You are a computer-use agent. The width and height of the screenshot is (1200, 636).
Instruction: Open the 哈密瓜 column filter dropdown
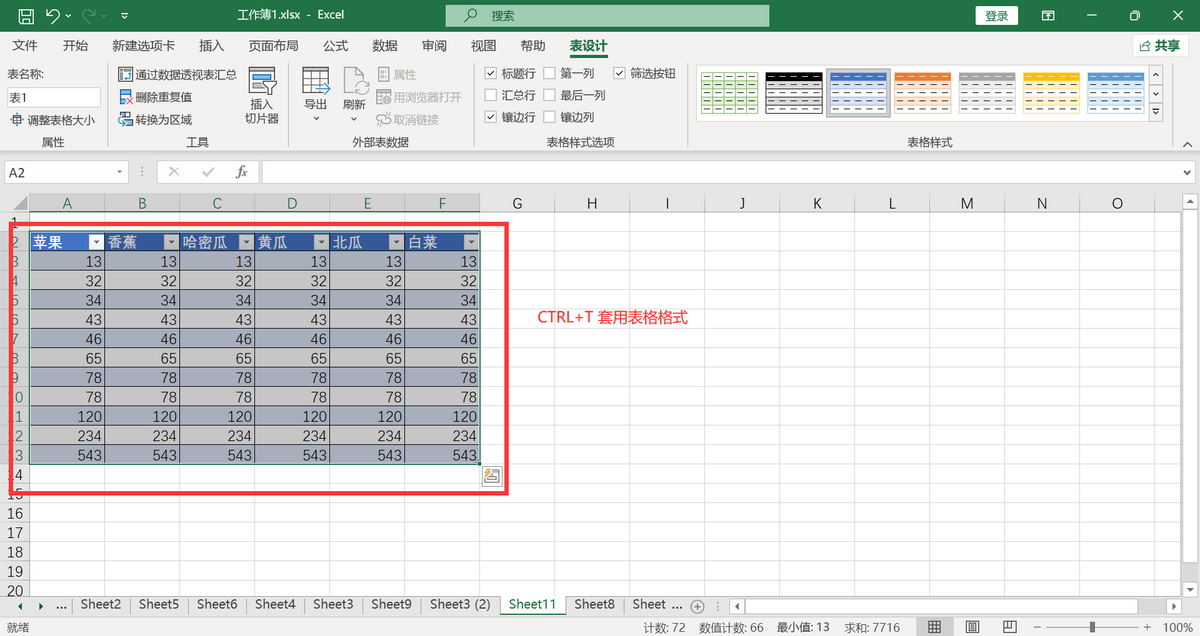(245, 242)
